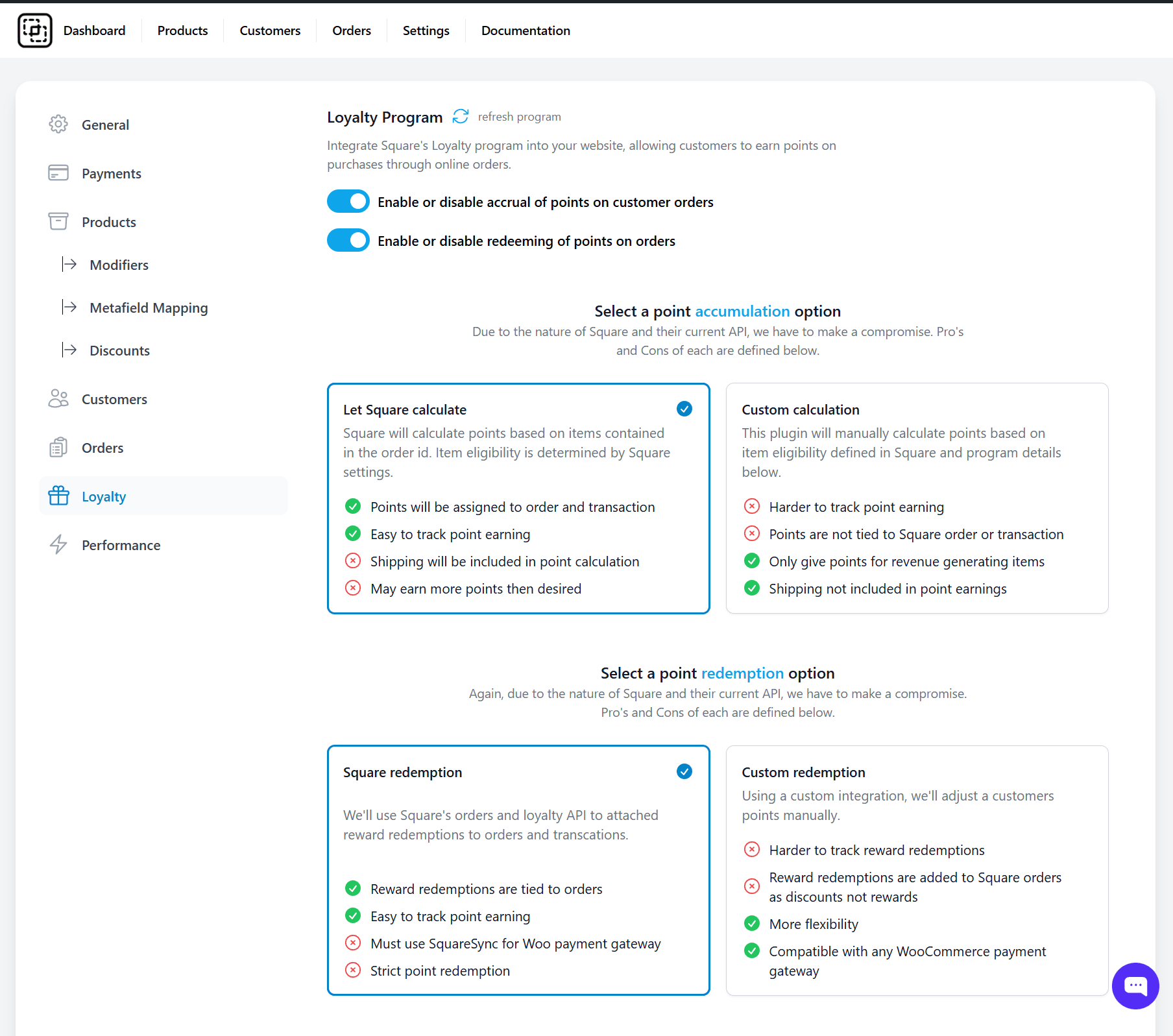Open Loyalty settings in sidebar
Image resolution: width=1173 pixels, height=1036 pixels.
click(163, 496)
